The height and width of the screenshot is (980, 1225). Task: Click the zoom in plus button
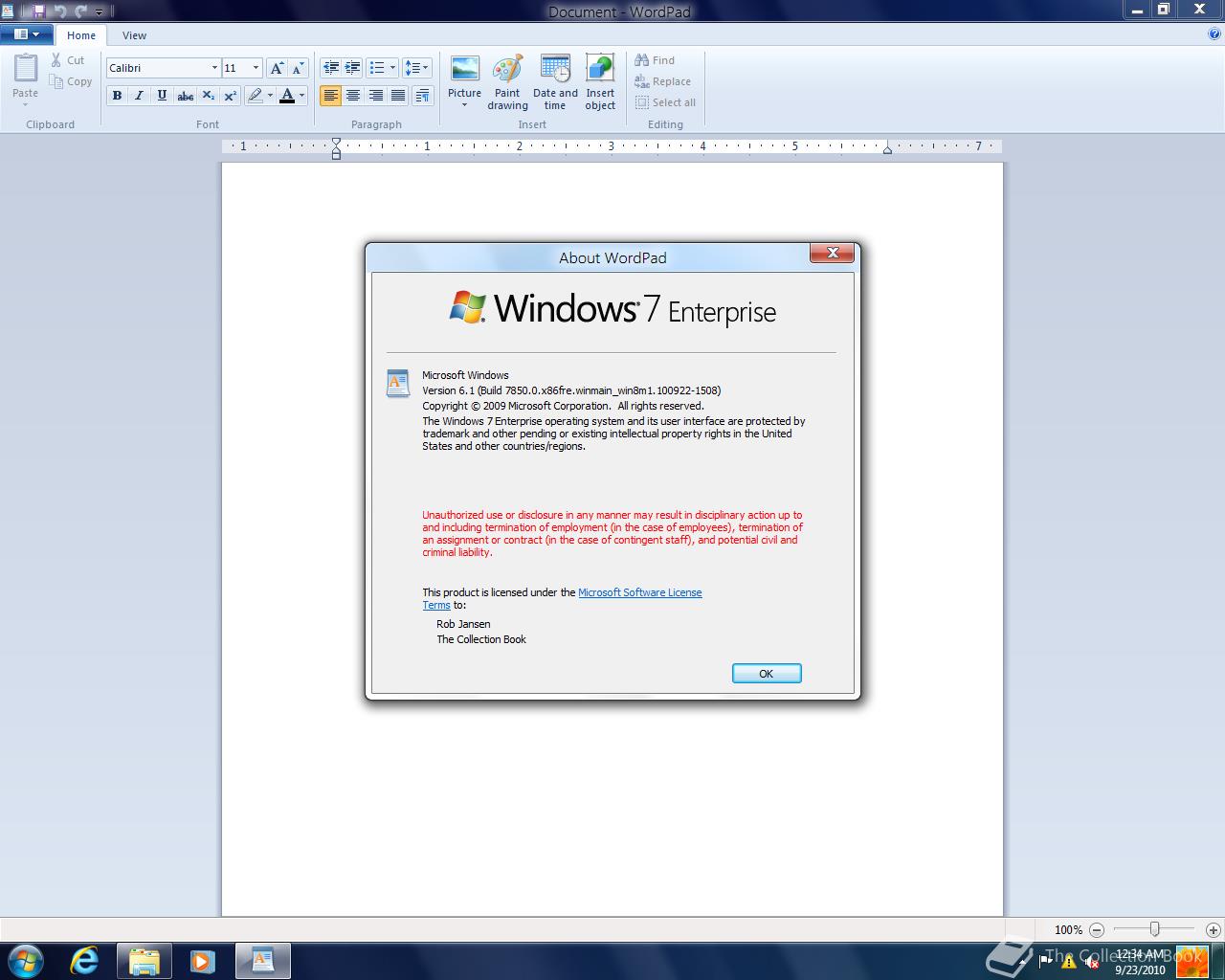coord(1214,929)
